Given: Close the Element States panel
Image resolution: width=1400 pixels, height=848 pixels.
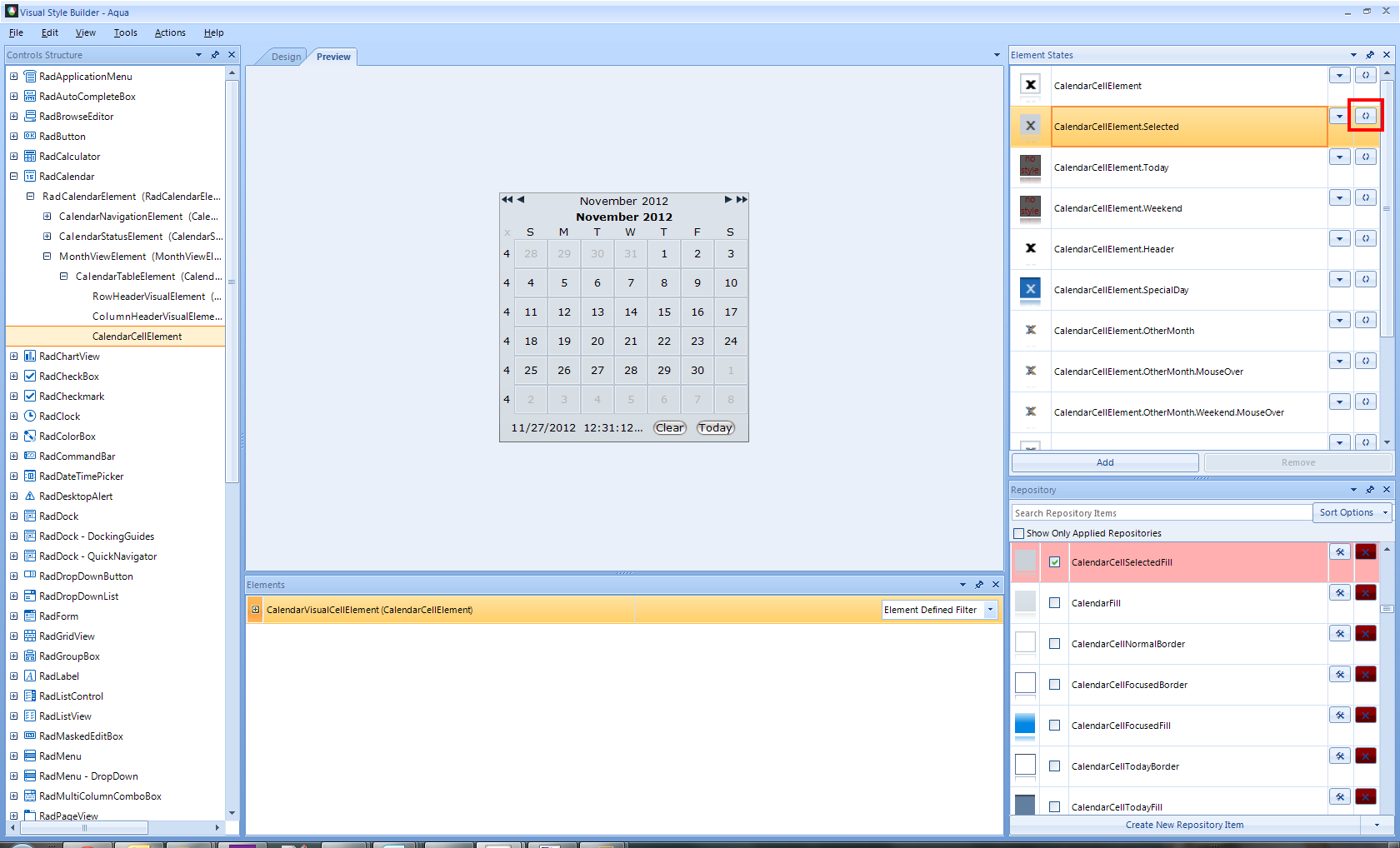Looking at the screenshot, I should 1387,55.
